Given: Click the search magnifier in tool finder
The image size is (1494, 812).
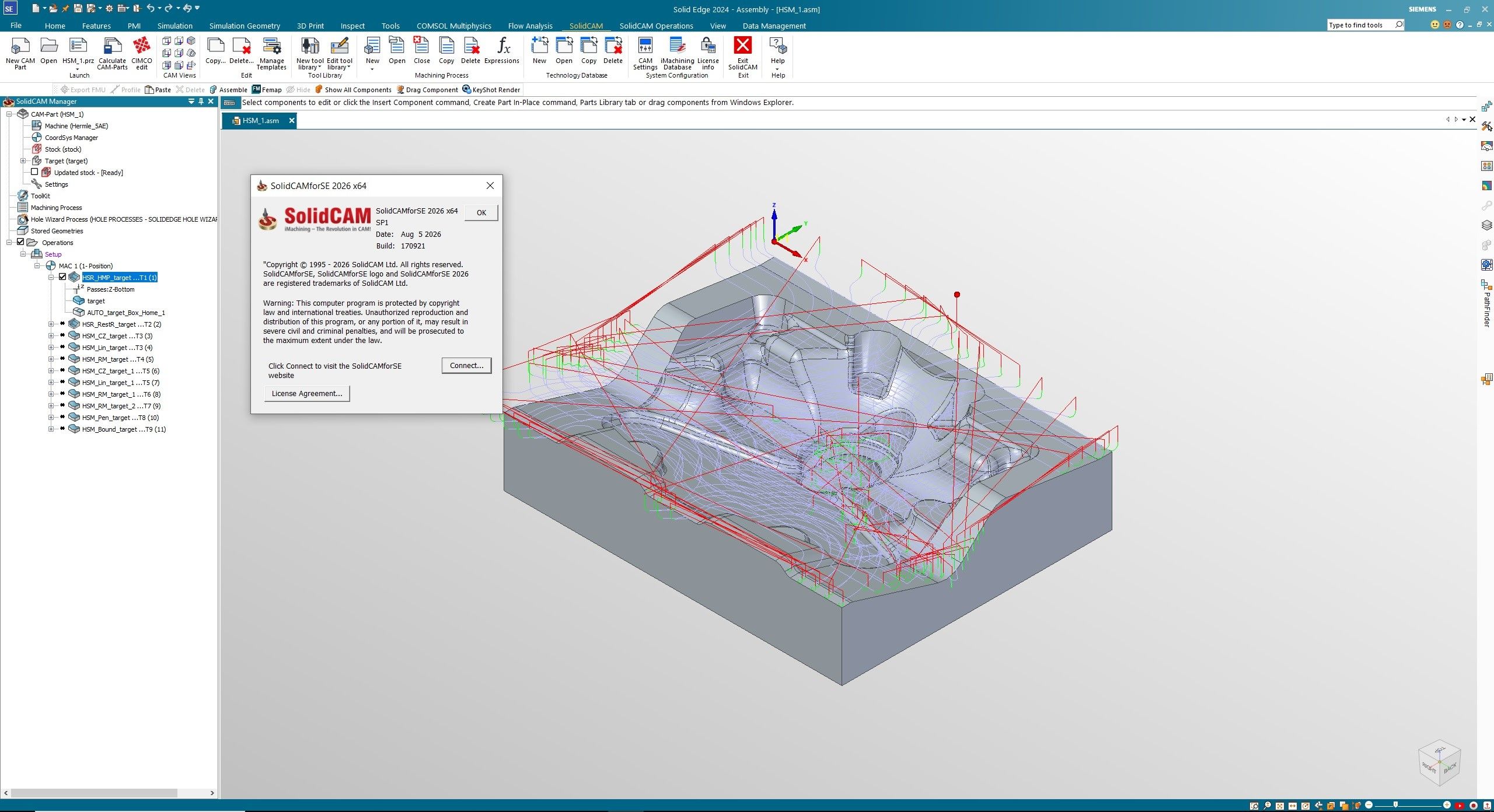Looking at the screenshot, I should pyautogui.click(x=1398, y=24).
